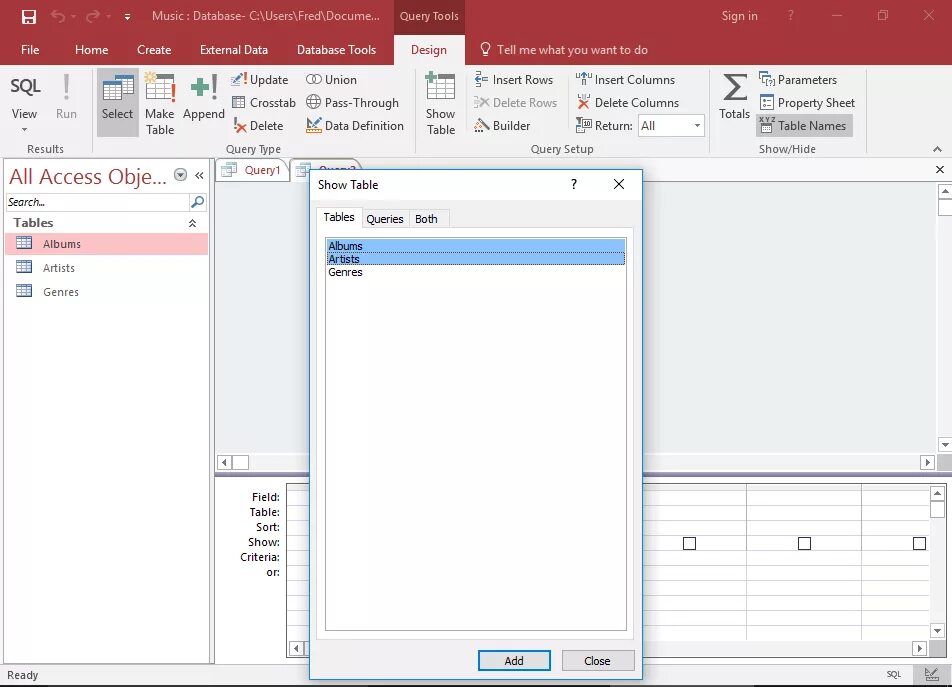952x687 pixels.
Task: Click the Undo icon
Action: [58, 16]
